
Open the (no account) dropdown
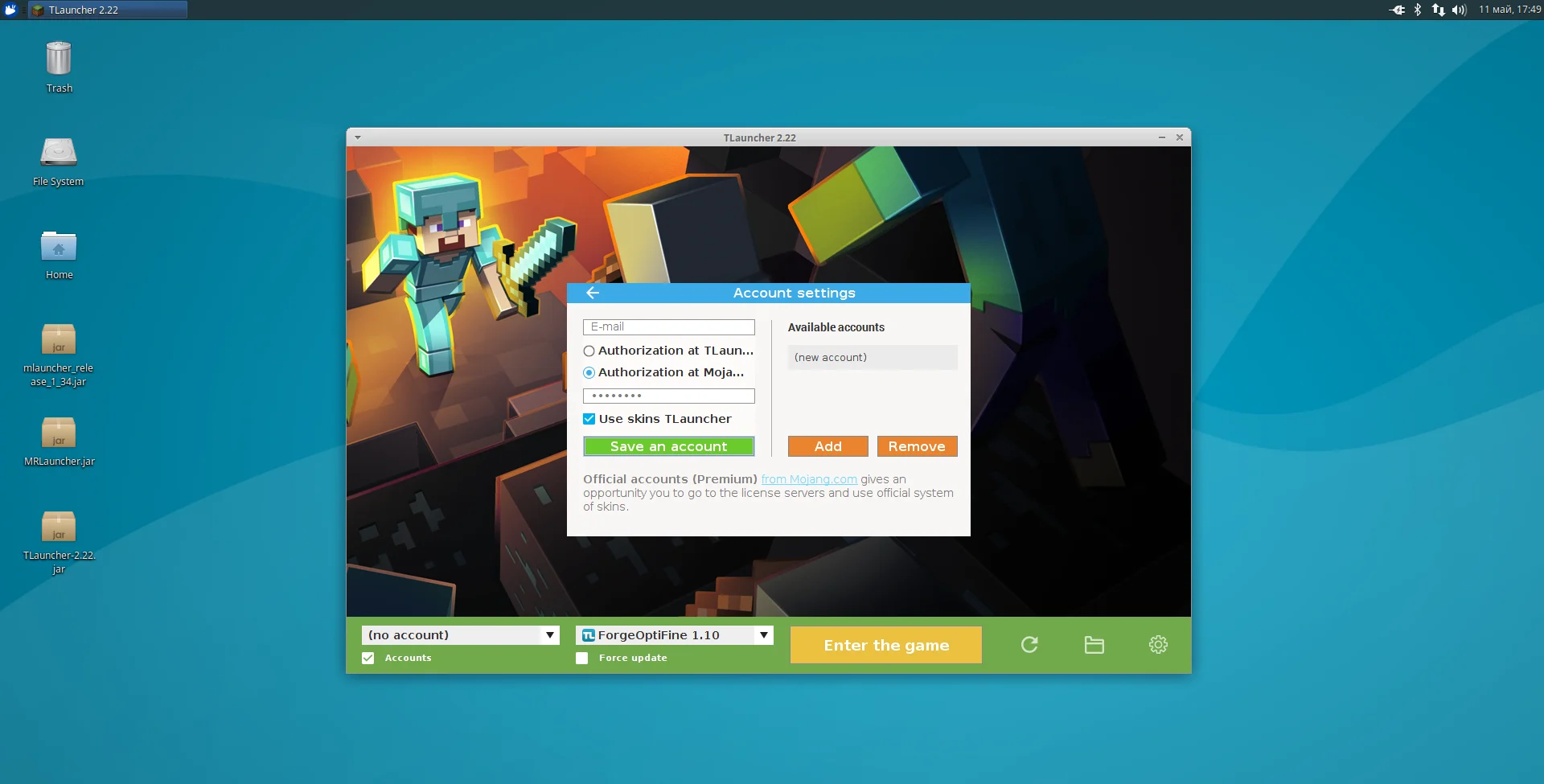click(461, 635)
